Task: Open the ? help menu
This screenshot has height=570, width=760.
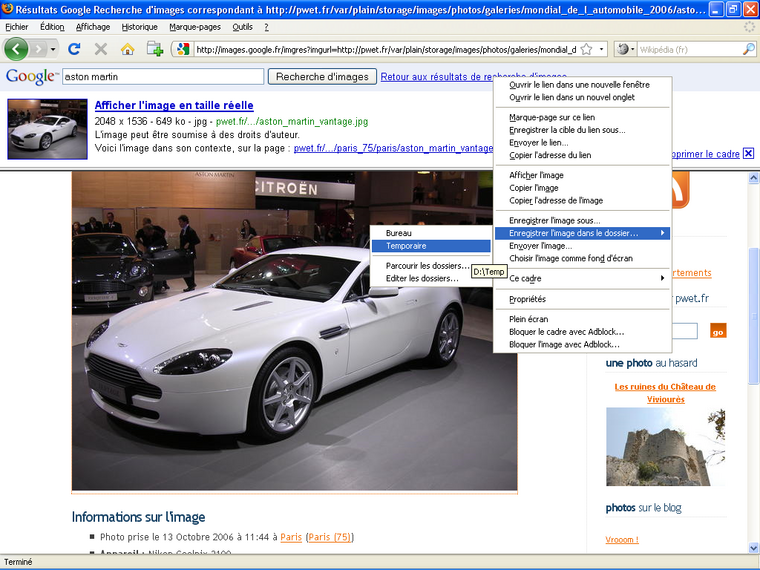Action: (267, 27)
